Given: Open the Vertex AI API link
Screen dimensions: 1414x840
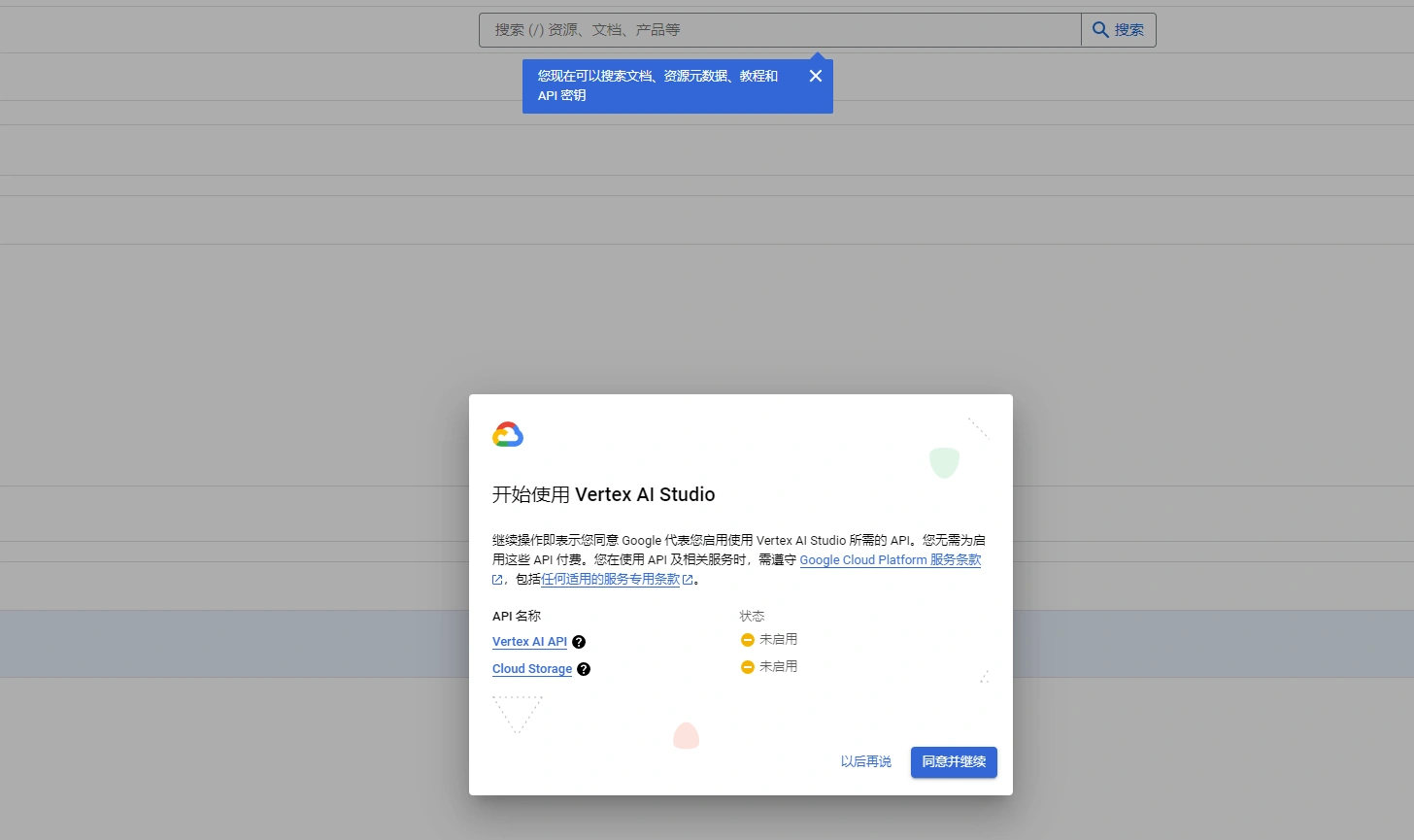Looking at the screenshot, I should pyautogui.click(x=529, y=642).
